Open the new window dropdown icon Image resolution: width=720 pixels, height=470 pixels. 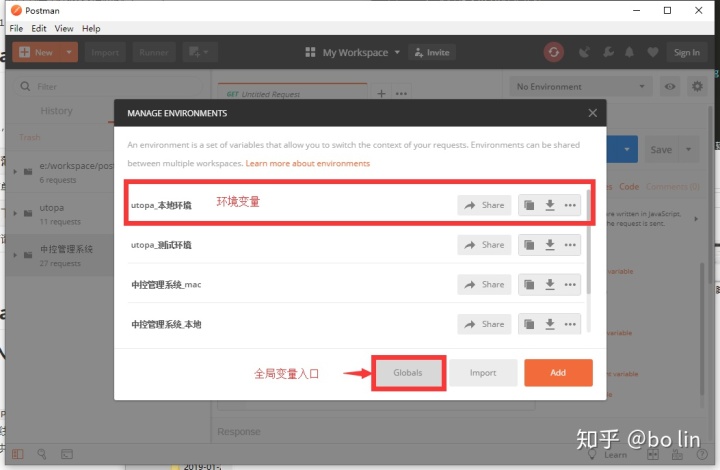click(199, 52)
